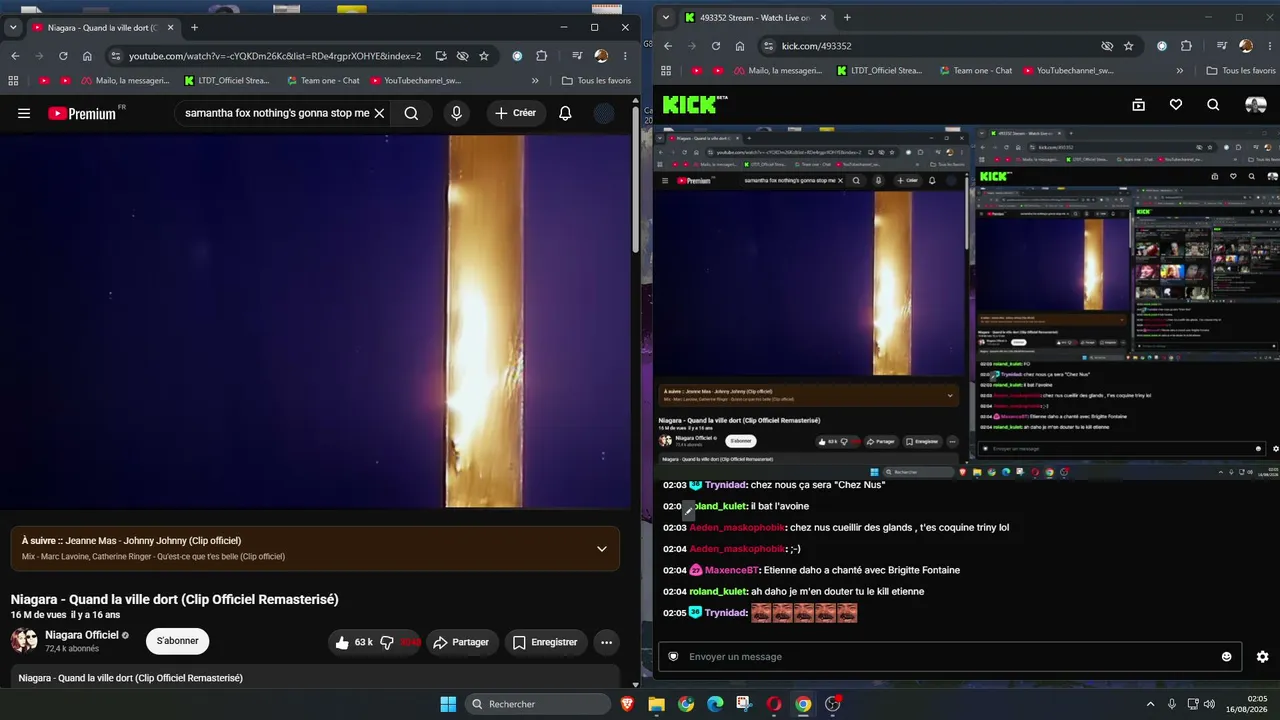
Task: Open tab search dropdown in YouTube window
Action: click(x=13, y=27)
